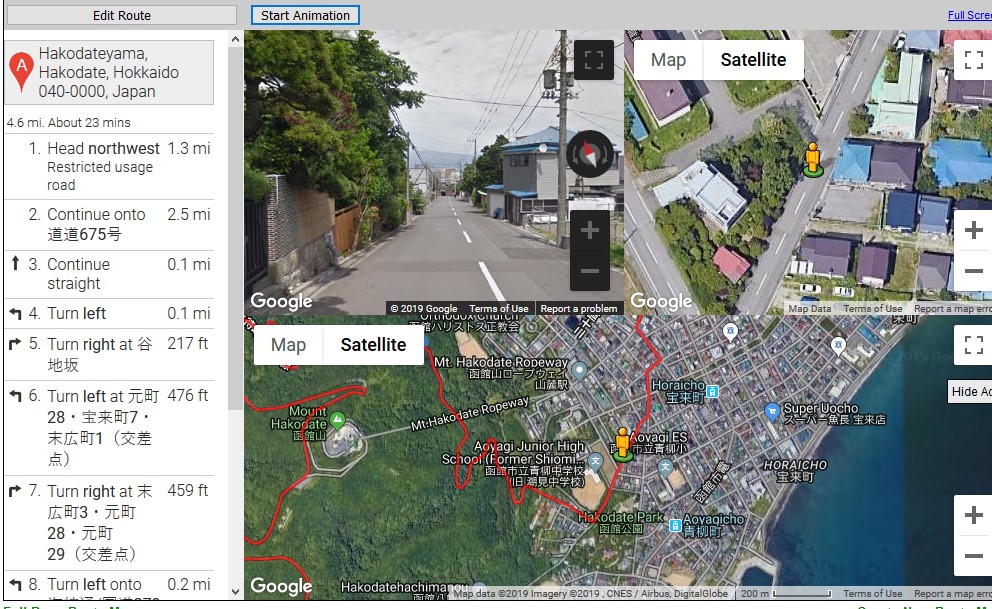Click the Hakodate Park label

point(620,522)
